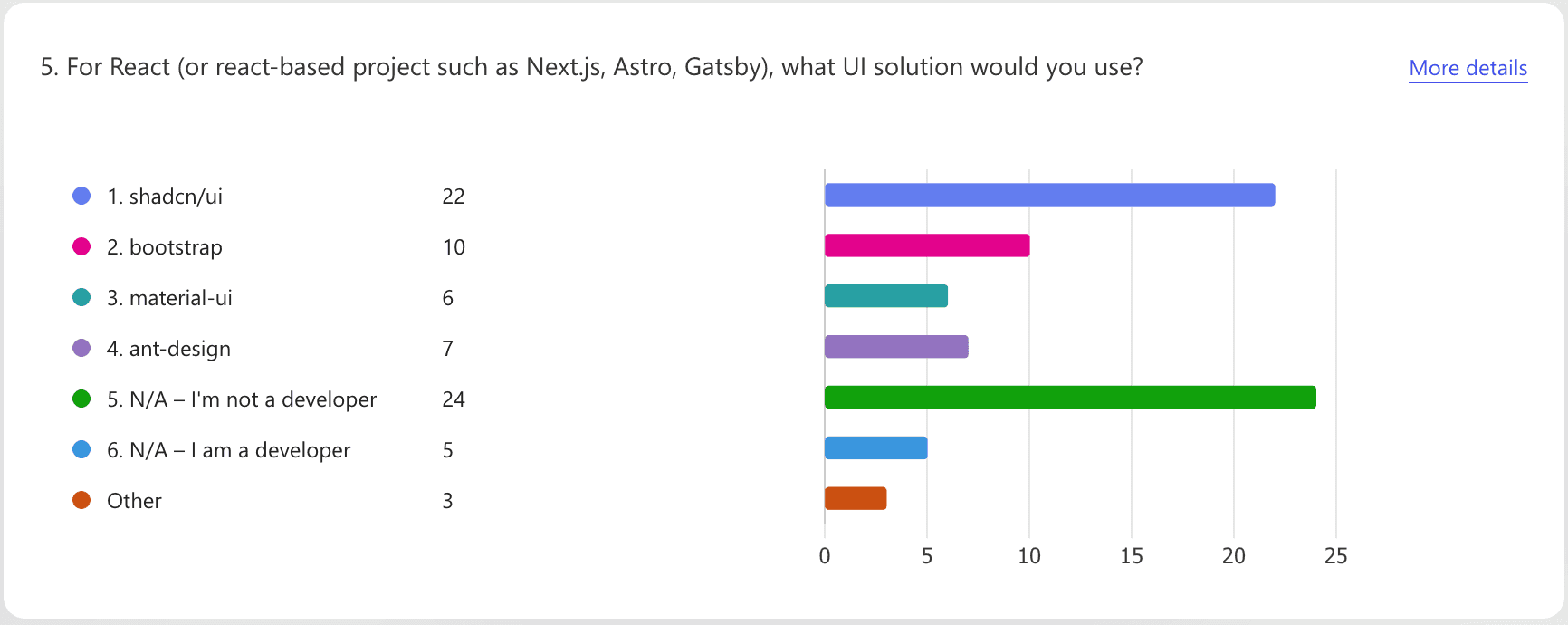Viewport: 1568px width, 625px height.
Task: Click the orange Other legend dot
Action: tap(81, 500)
